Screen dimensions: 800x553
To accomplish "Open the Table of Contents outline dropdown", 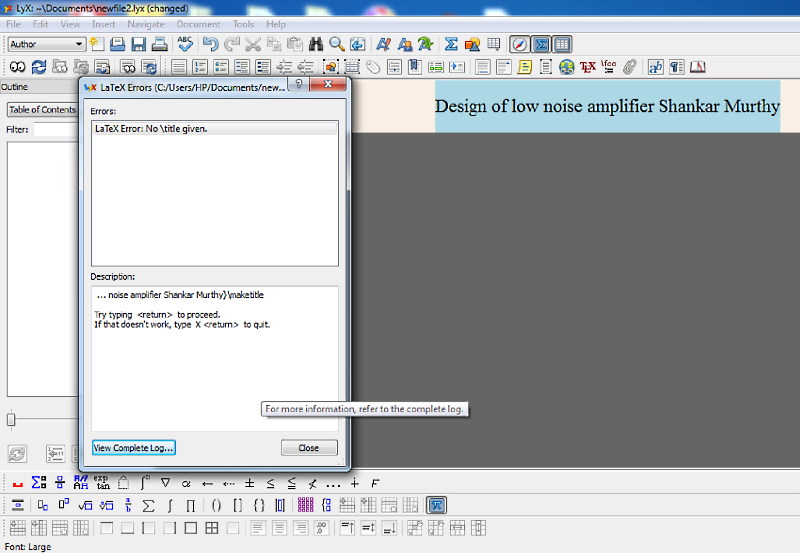I will click(x=43, y=110).
